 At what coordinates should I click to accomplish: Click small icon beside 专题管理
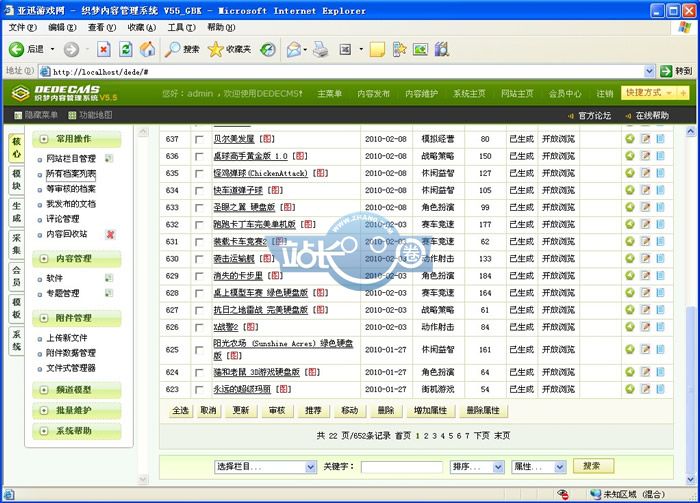(109, 293)
